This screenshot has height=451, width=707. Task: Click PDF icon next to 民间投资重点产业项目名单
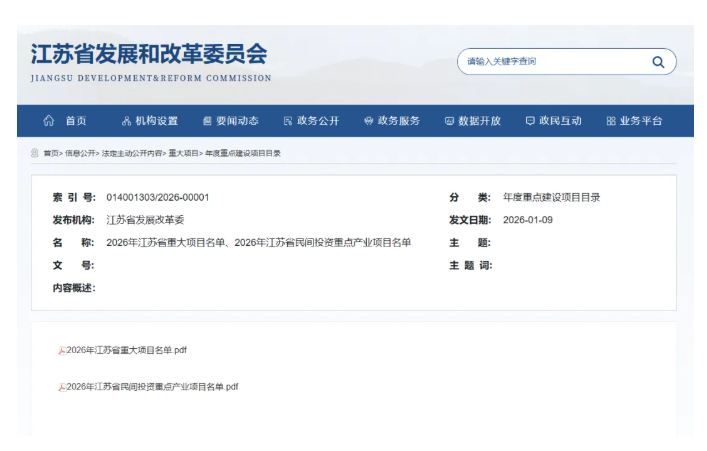click(62, 387)
